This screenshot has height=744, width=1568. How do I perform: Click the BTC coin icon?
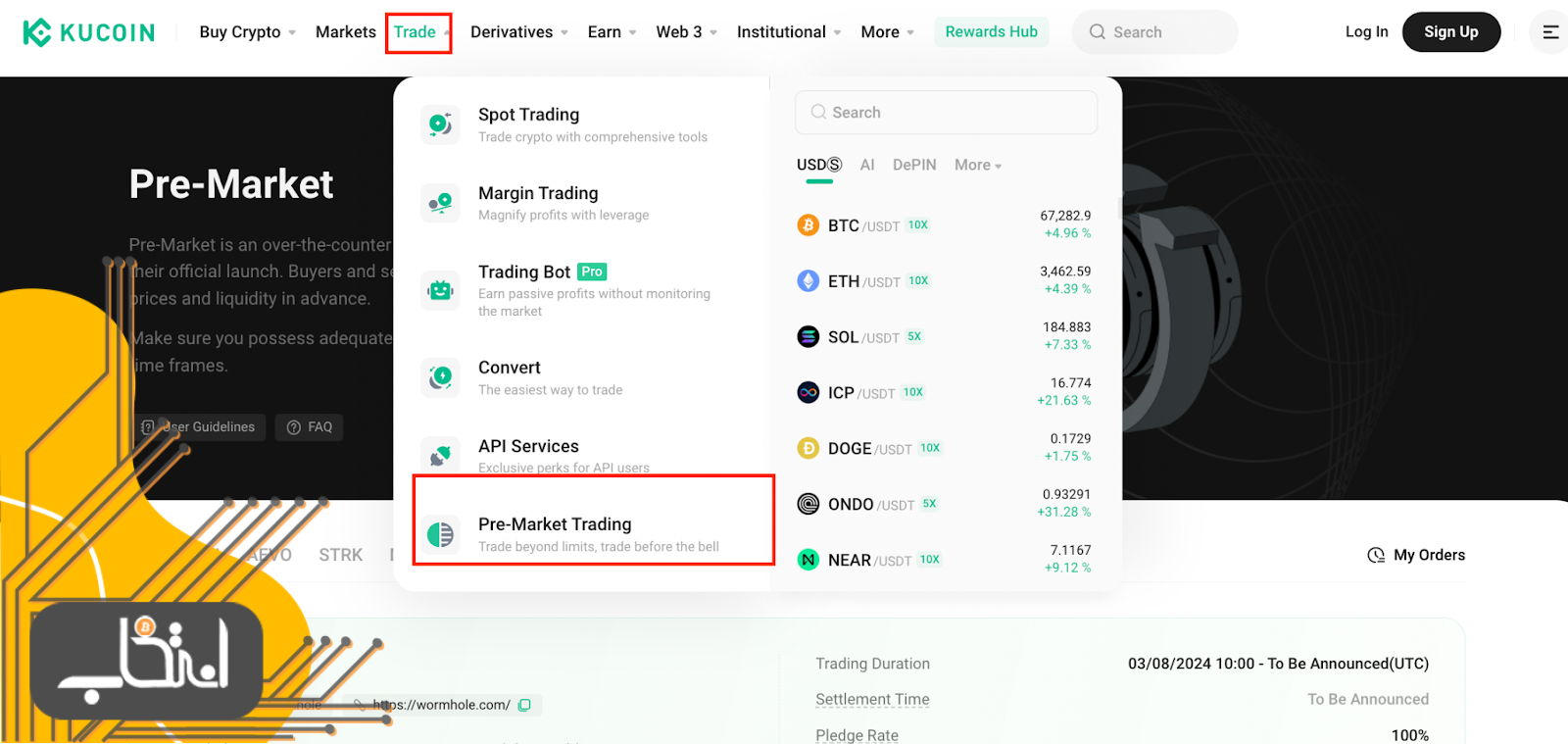click(x=808, y=225)
